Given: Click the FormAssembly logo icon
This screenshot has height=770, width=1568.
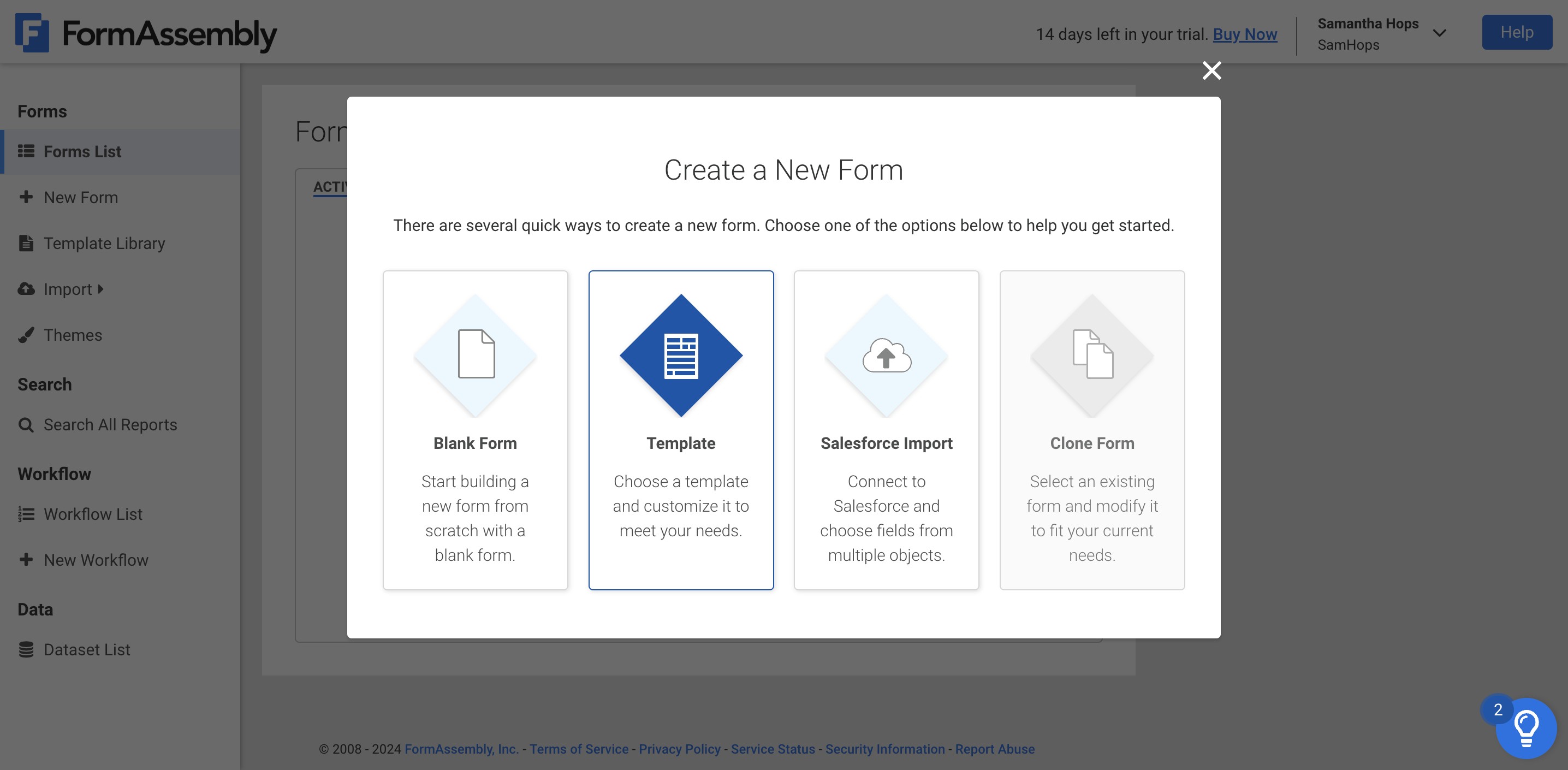Looking at the screenshot, I should (32, 33).
